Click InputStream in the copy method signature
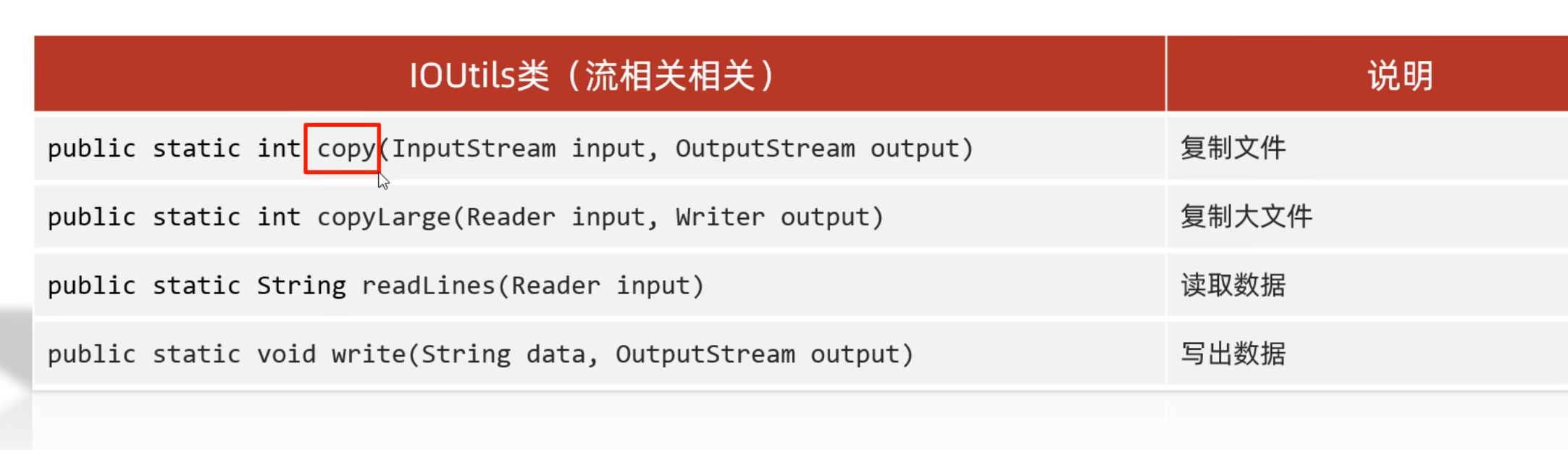Image resolution: width=1568 pixels, height=450 pixels. click(474, 149)
